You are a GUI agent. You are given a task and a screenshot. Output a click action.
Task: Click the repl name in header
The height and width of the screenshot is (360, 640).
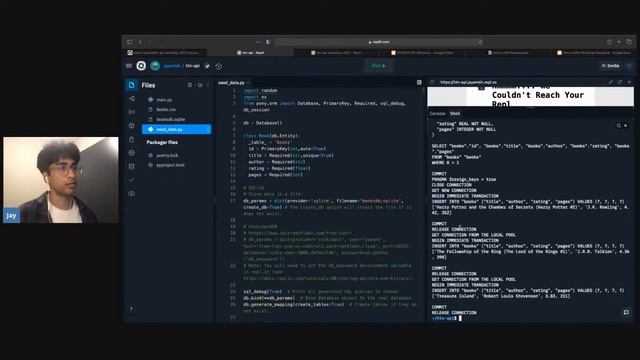[193, 66]
